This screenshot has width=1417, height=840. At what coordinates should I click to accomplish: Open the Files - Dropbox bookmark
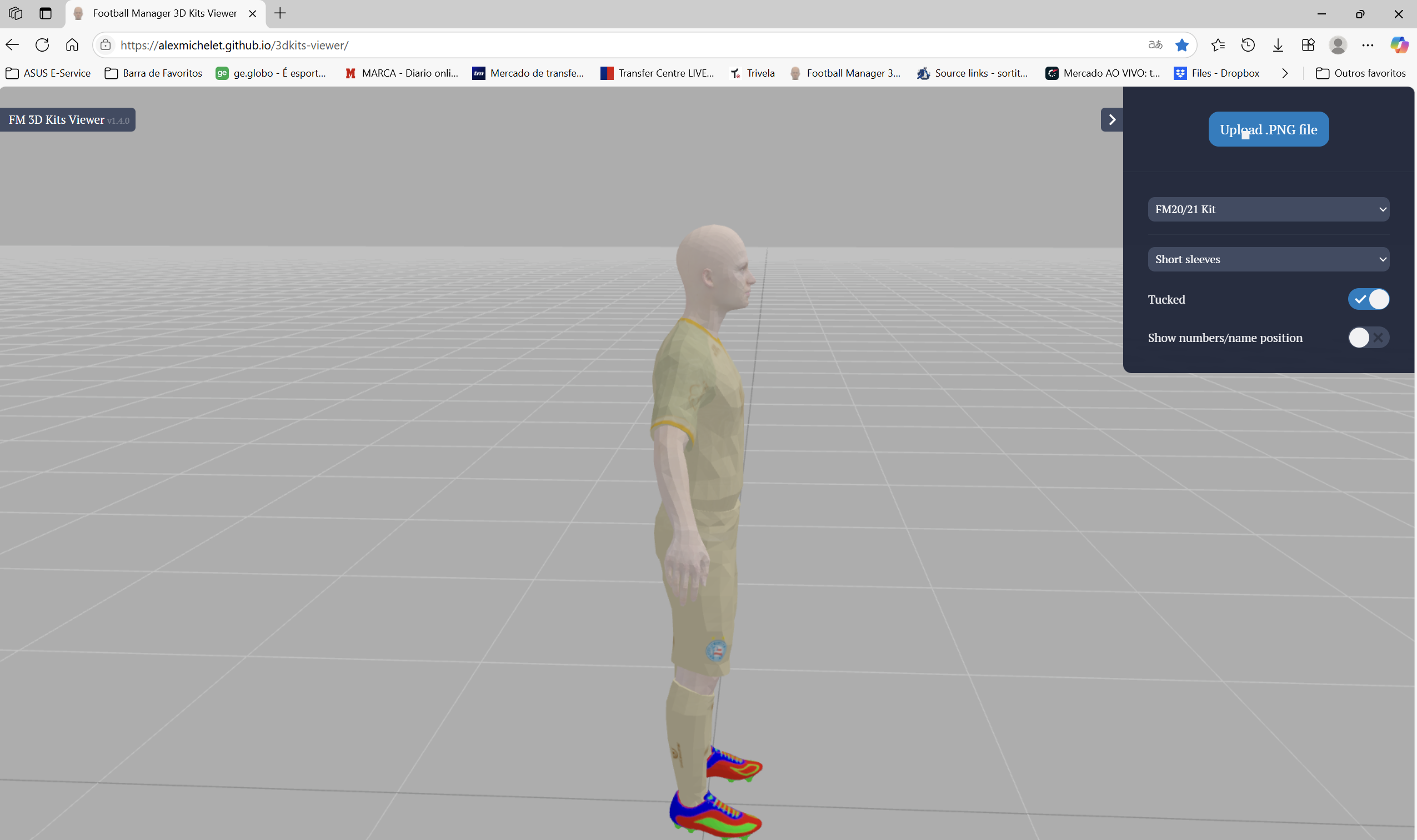(1217, 74)
